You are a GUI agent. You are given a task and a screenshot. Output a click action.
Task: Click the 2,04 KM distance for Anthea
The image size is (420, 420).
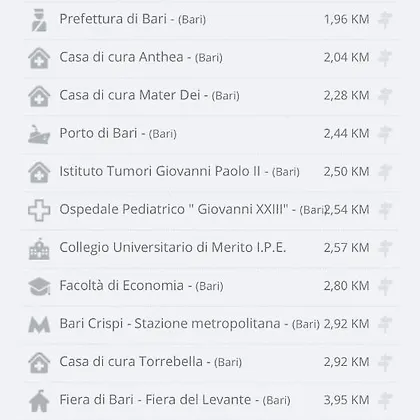coord(346,57)
